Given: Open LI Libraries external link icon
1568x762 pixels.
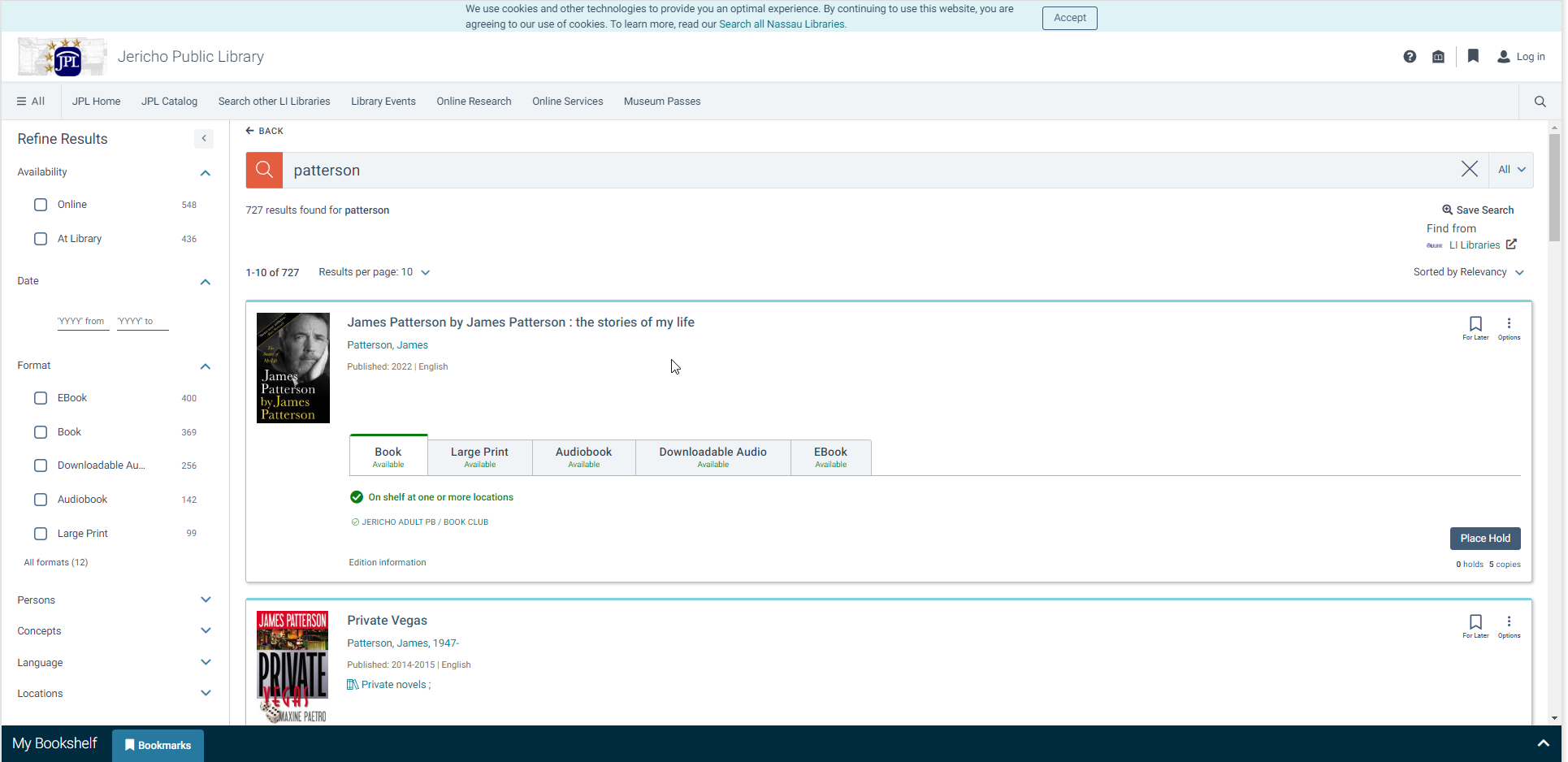Looking at the screenshot, I should (x=1511, y=245).
